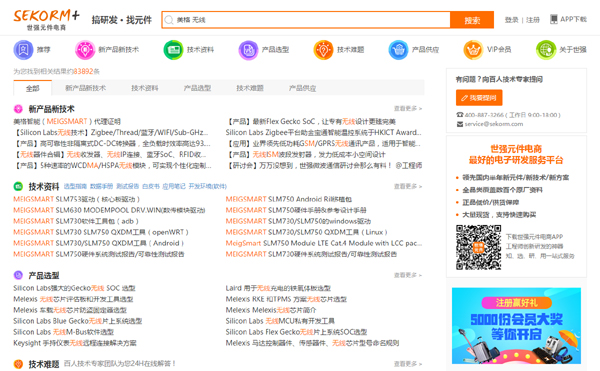Filter by 开发环境(软件) sub-category
The image size is (600, 371).
pos(207,186)
